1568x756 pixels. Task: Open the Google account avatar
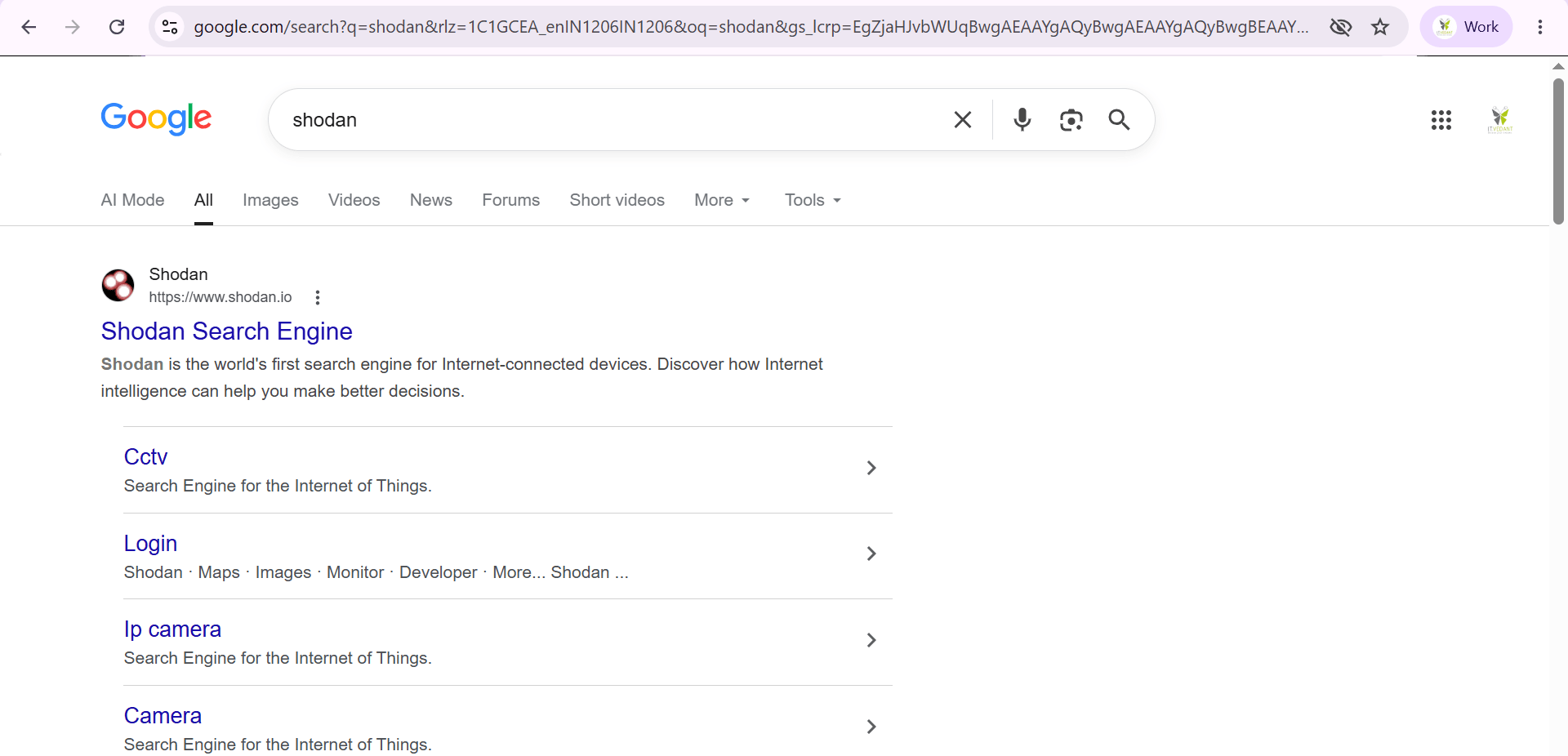click(1500, 120)
